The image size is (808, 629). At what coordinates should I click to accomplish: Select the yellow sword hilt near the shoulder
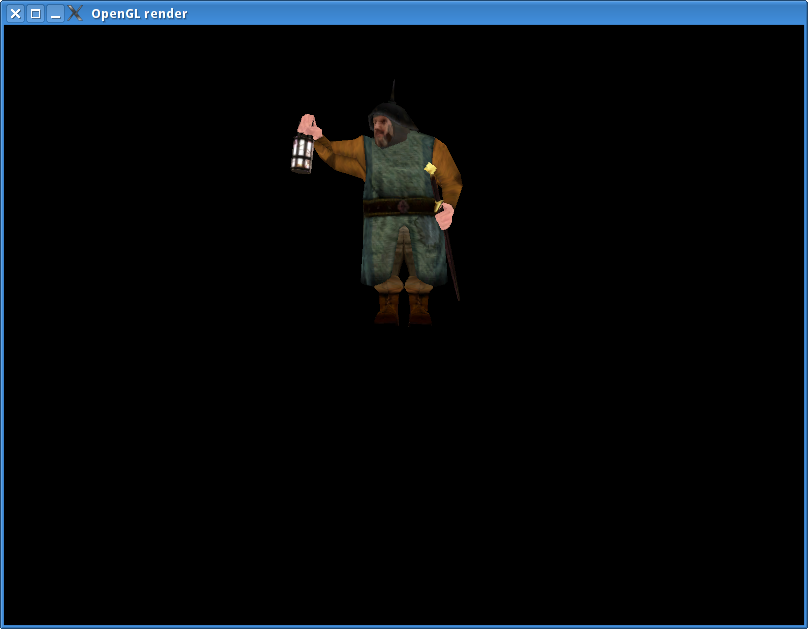pyautogui.click(x=430, y=169)
